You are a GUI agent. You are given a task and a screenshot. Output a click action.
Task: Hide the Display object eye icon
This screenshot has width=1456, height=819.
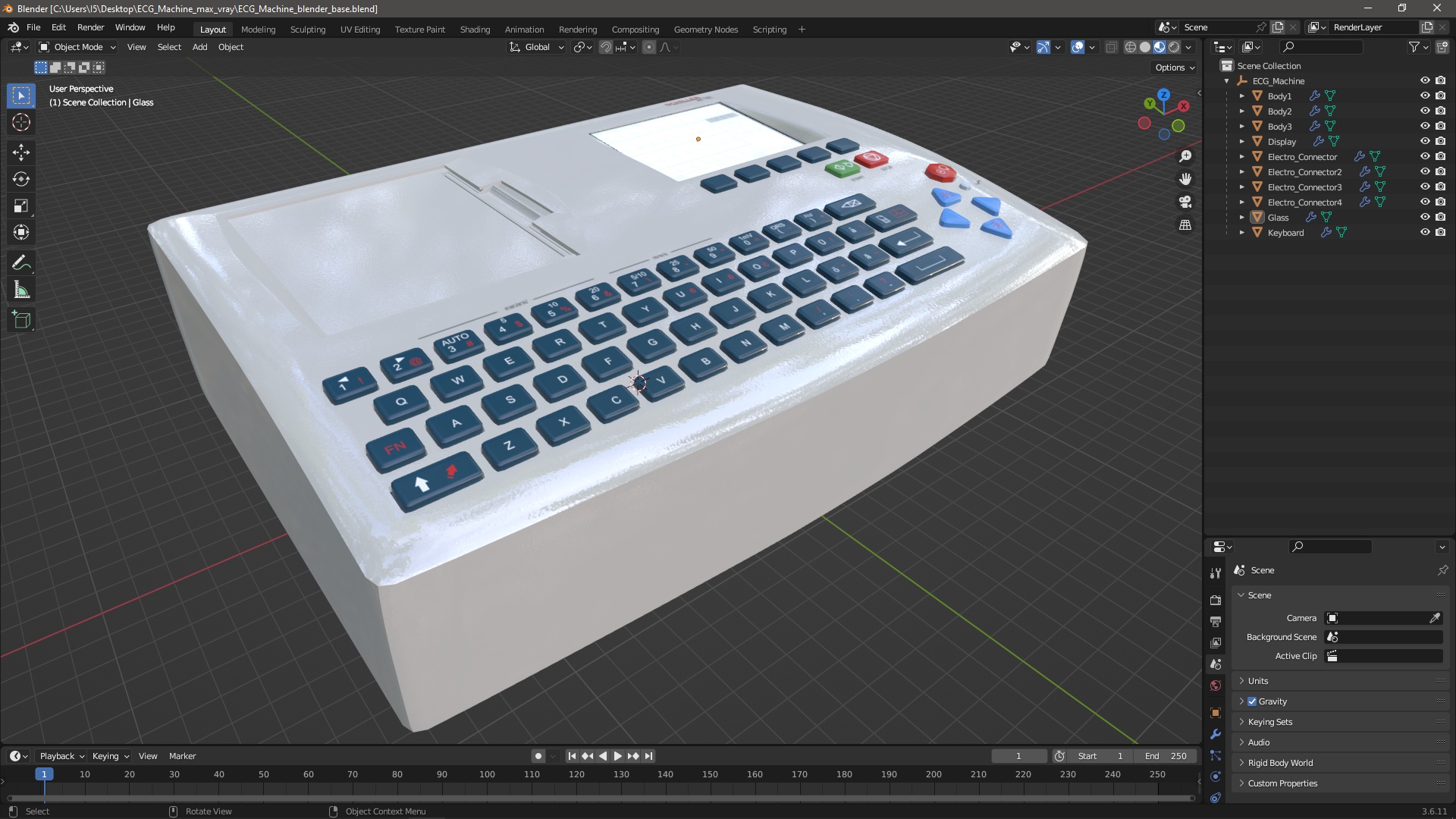[1425, 141]
